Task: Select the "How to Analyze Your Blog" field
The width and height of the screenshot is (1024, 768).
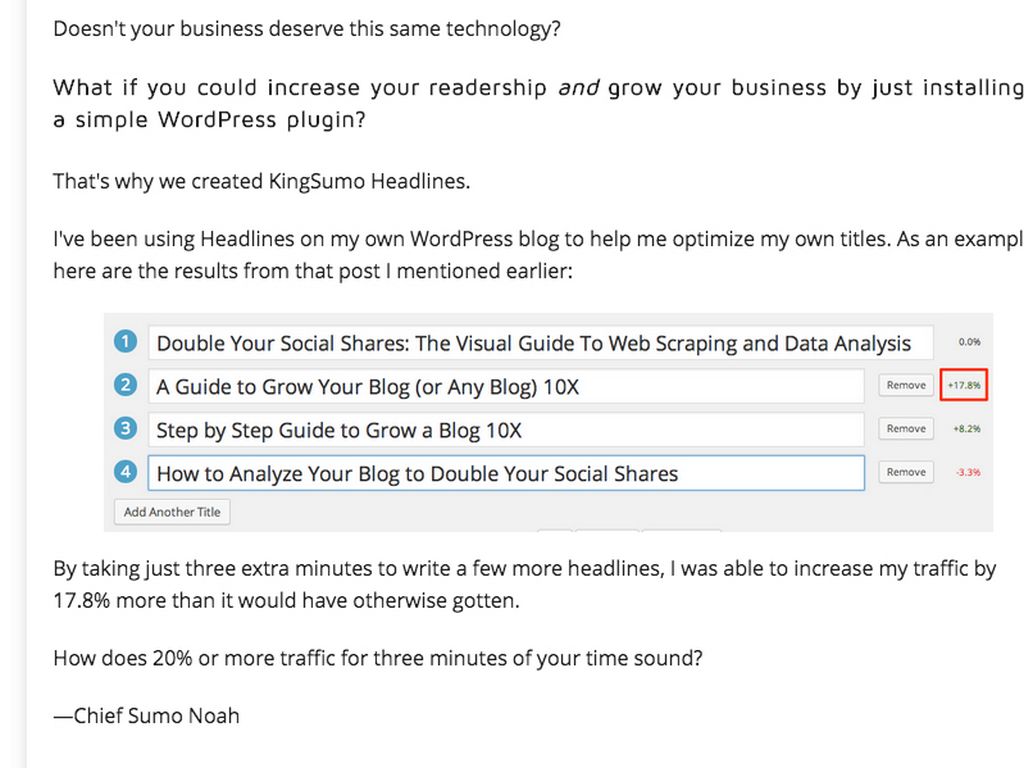Action: coord(505,473)
